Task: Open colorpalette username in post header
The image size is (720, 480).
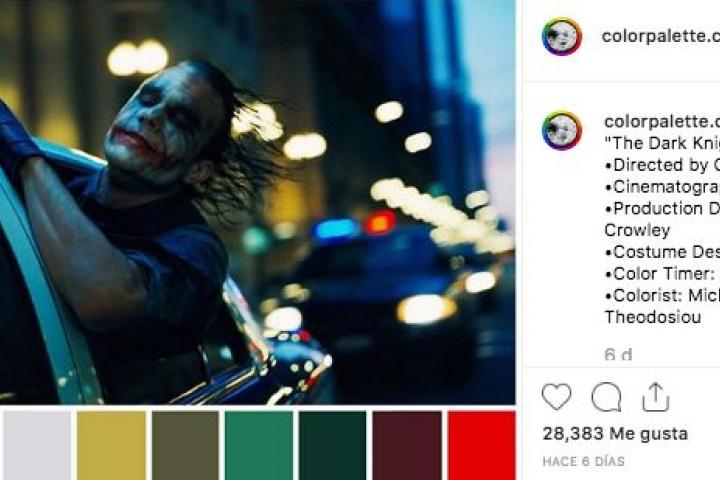Action: pyautogui.click(x=660, y=36)
